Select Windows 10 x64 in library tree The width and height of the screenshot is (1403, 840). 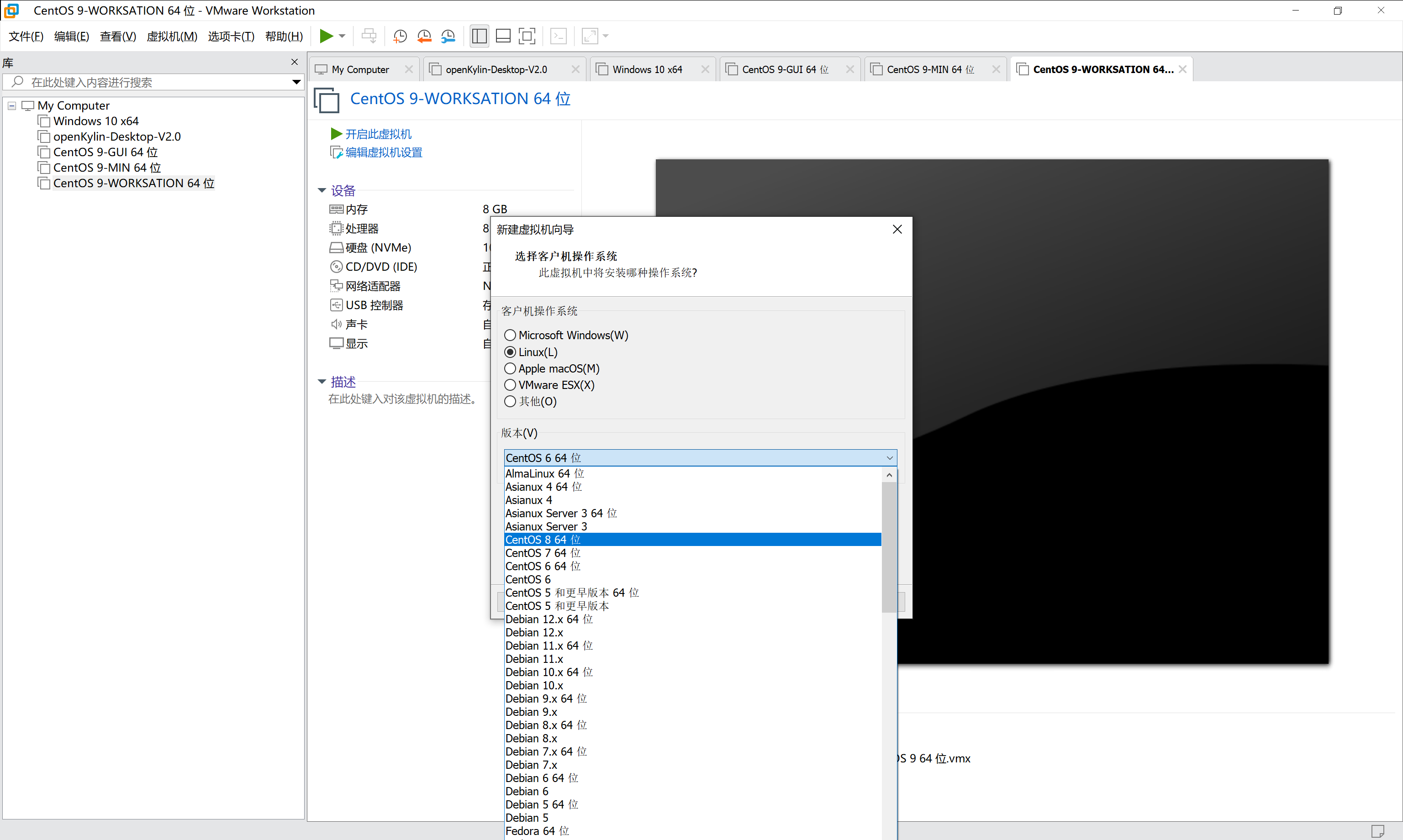(x=96, y=121)
